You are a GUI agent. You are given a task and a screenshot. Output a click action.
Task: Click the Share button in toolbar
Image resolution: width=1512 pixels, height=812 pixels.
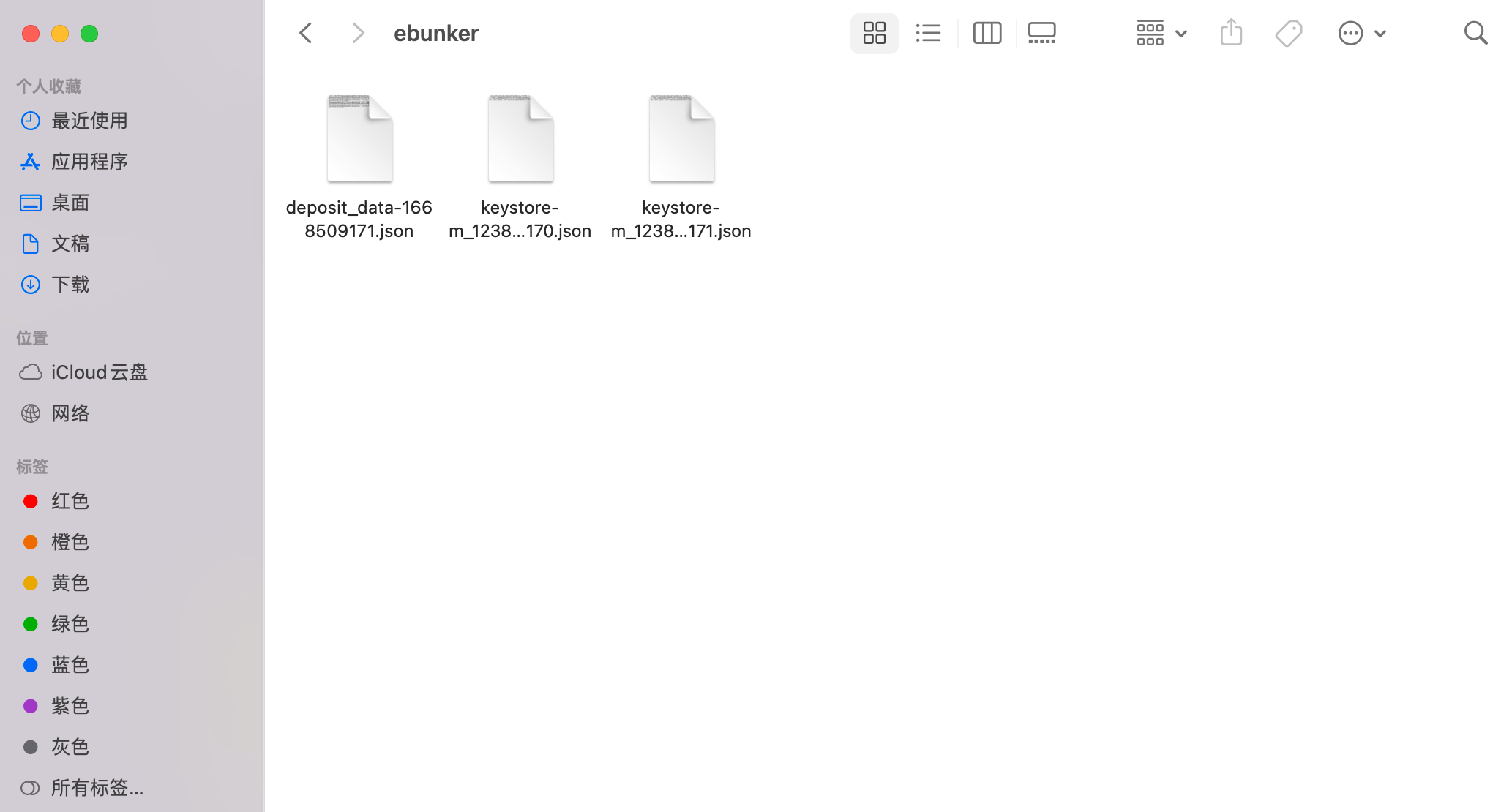coord(1232,33)
